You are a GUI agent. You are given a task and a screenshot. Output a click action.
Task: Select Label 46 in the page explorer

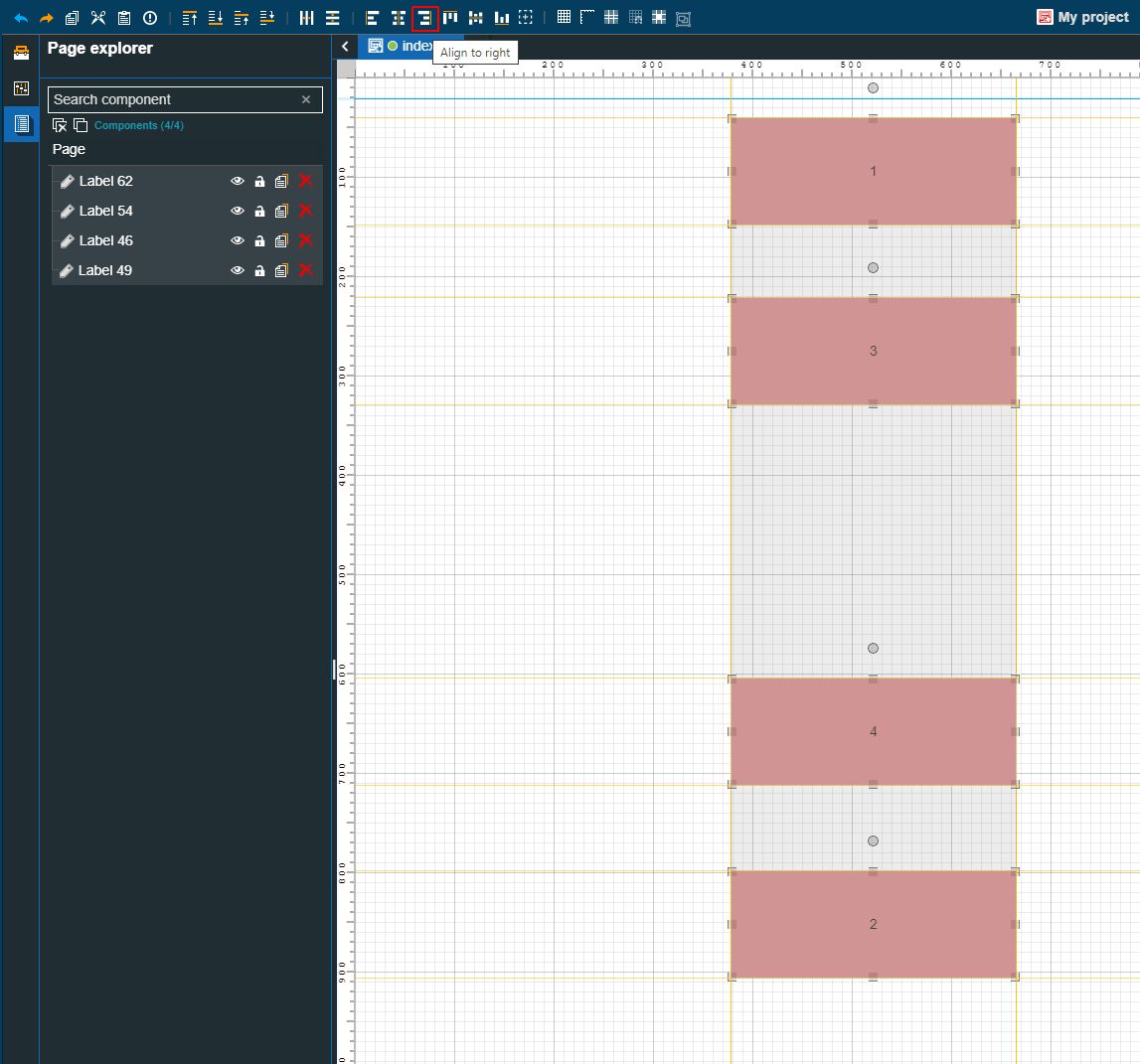click(106, 240)
